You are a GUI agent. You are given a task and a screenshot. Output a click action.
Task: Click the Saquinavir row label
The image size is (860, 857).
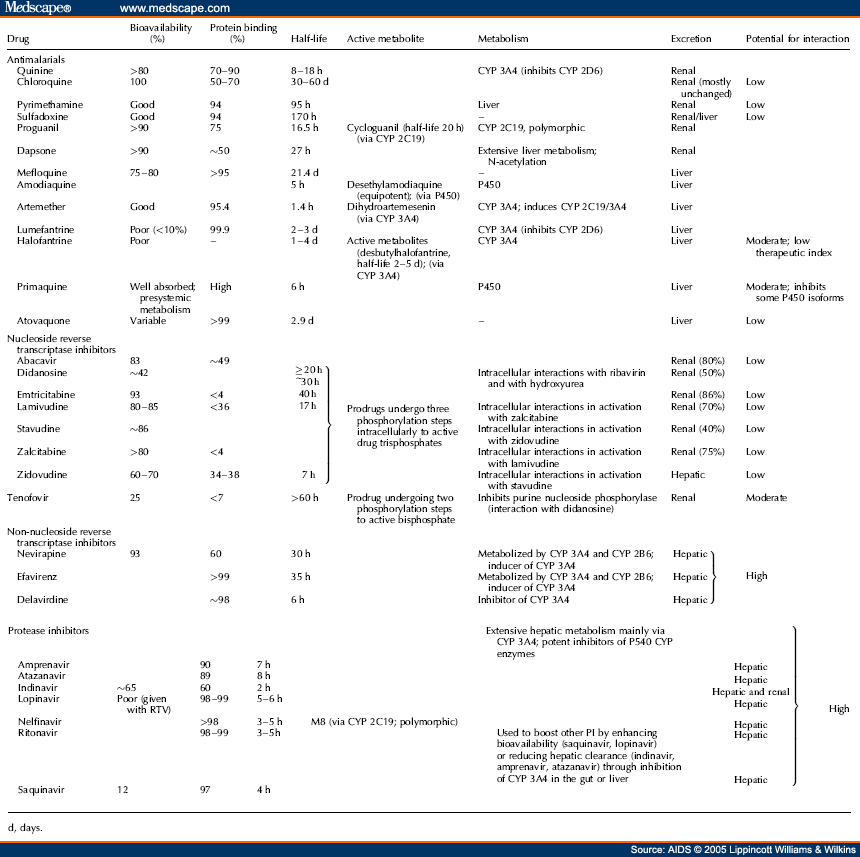(x=41, y=790)
